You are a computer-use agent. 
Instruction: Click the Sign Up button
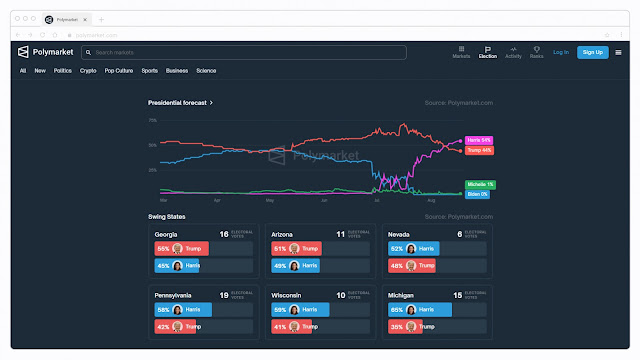point(593,52)
